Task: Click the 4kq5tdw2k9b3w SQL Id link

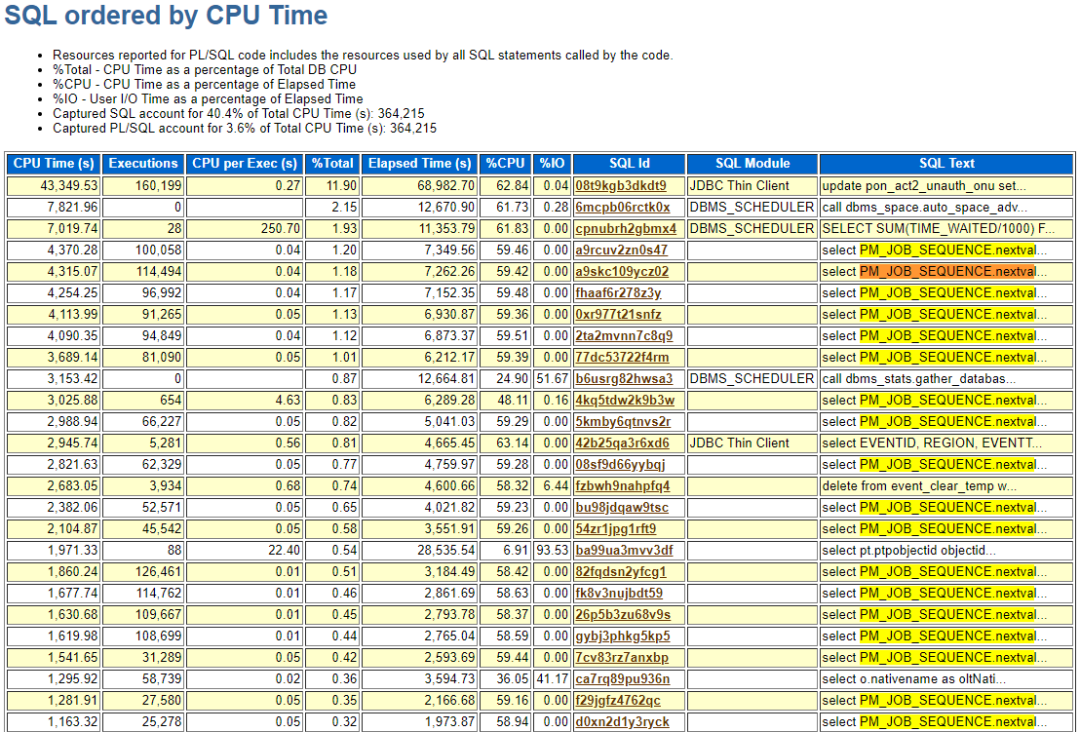Action: [625, 400]
